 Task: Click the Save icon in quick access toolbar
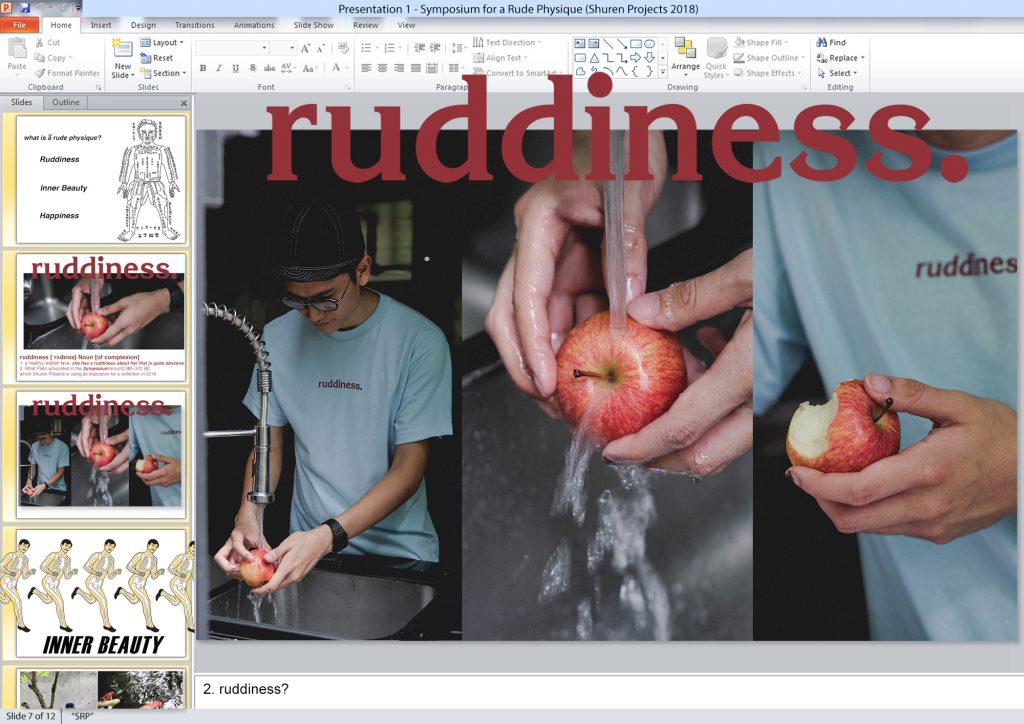point(24,8)
